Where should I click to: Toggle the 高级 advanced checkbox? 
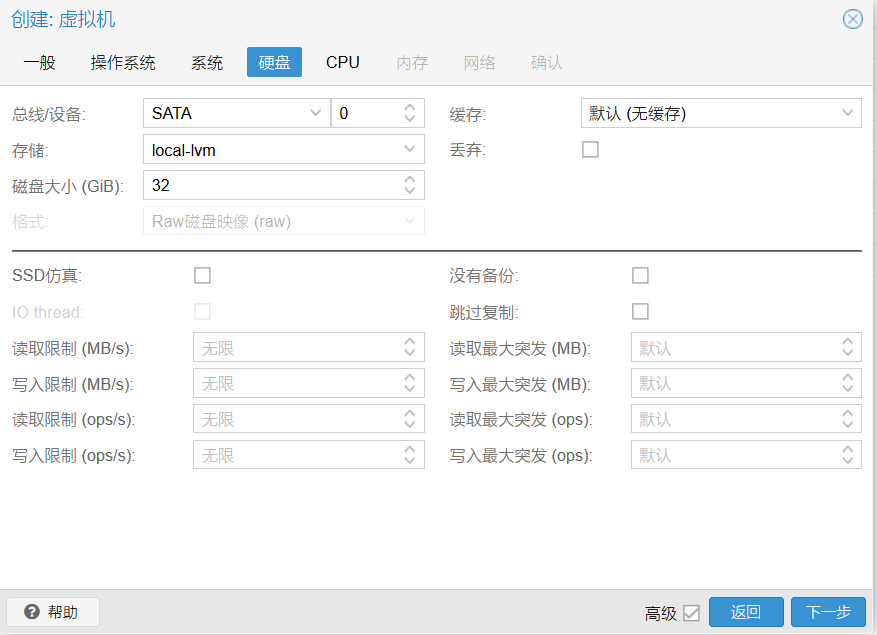pos(691,613)
